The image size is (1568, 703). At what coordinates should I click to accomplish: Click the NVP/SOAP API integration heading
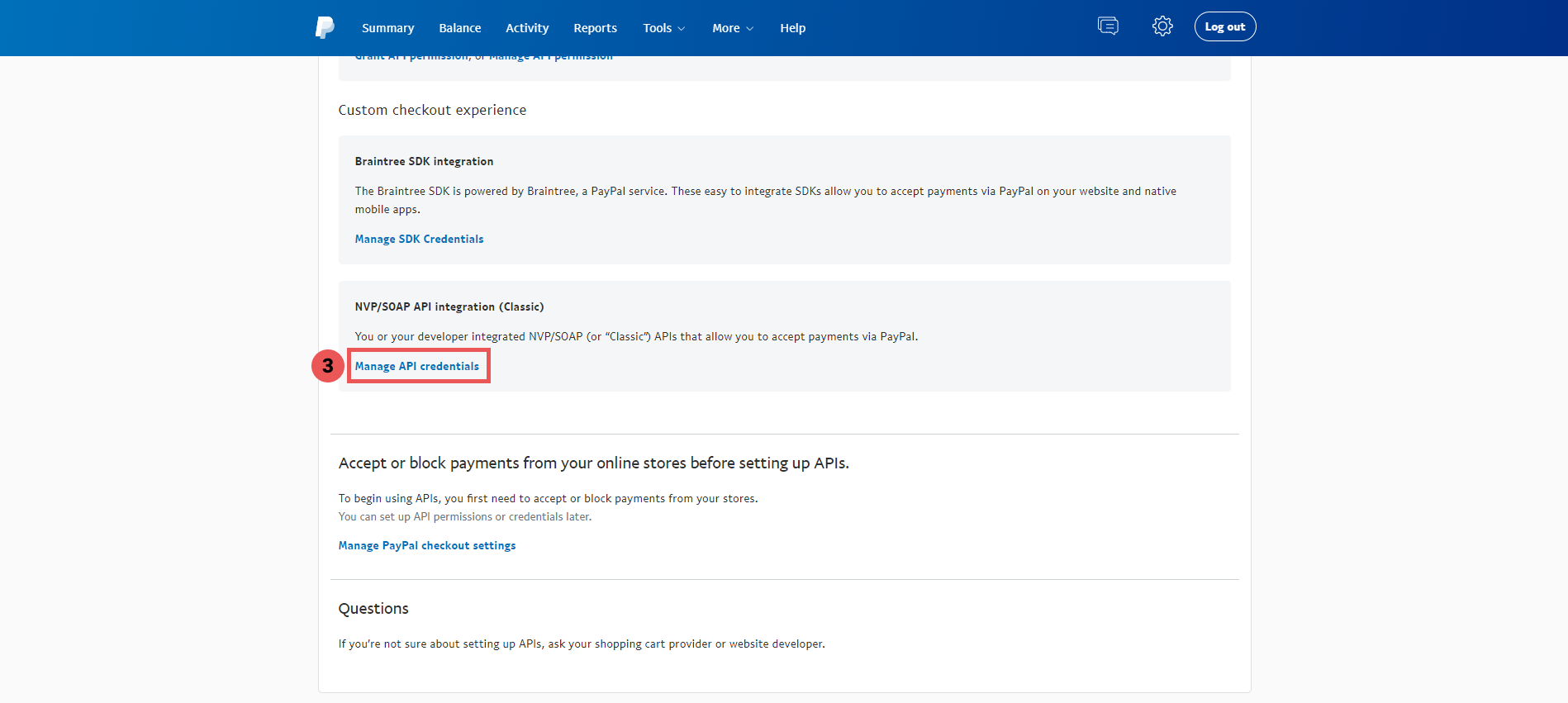click(449, 306)
